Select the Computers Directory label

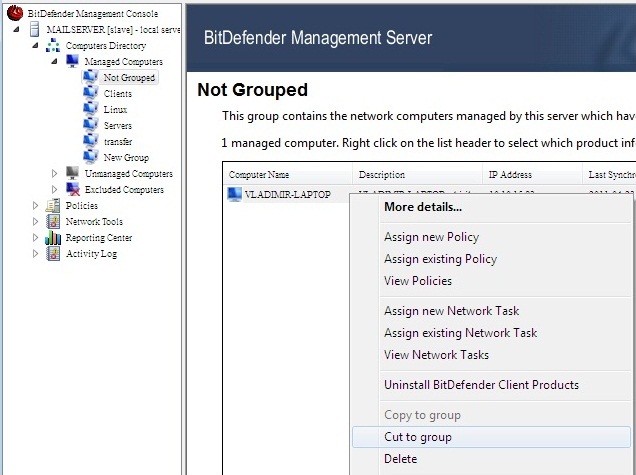point(106,45)
